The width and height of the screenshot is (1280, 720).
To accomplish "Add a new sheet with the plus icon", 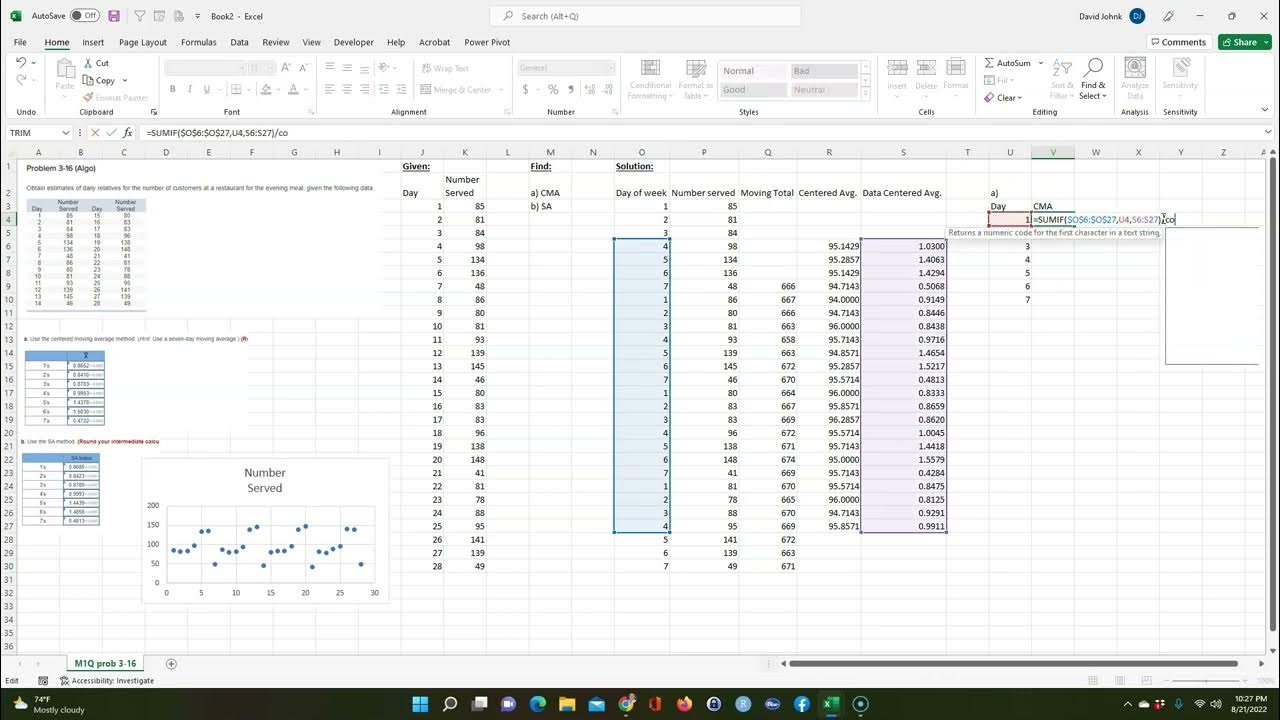I will tap(171, 664).
